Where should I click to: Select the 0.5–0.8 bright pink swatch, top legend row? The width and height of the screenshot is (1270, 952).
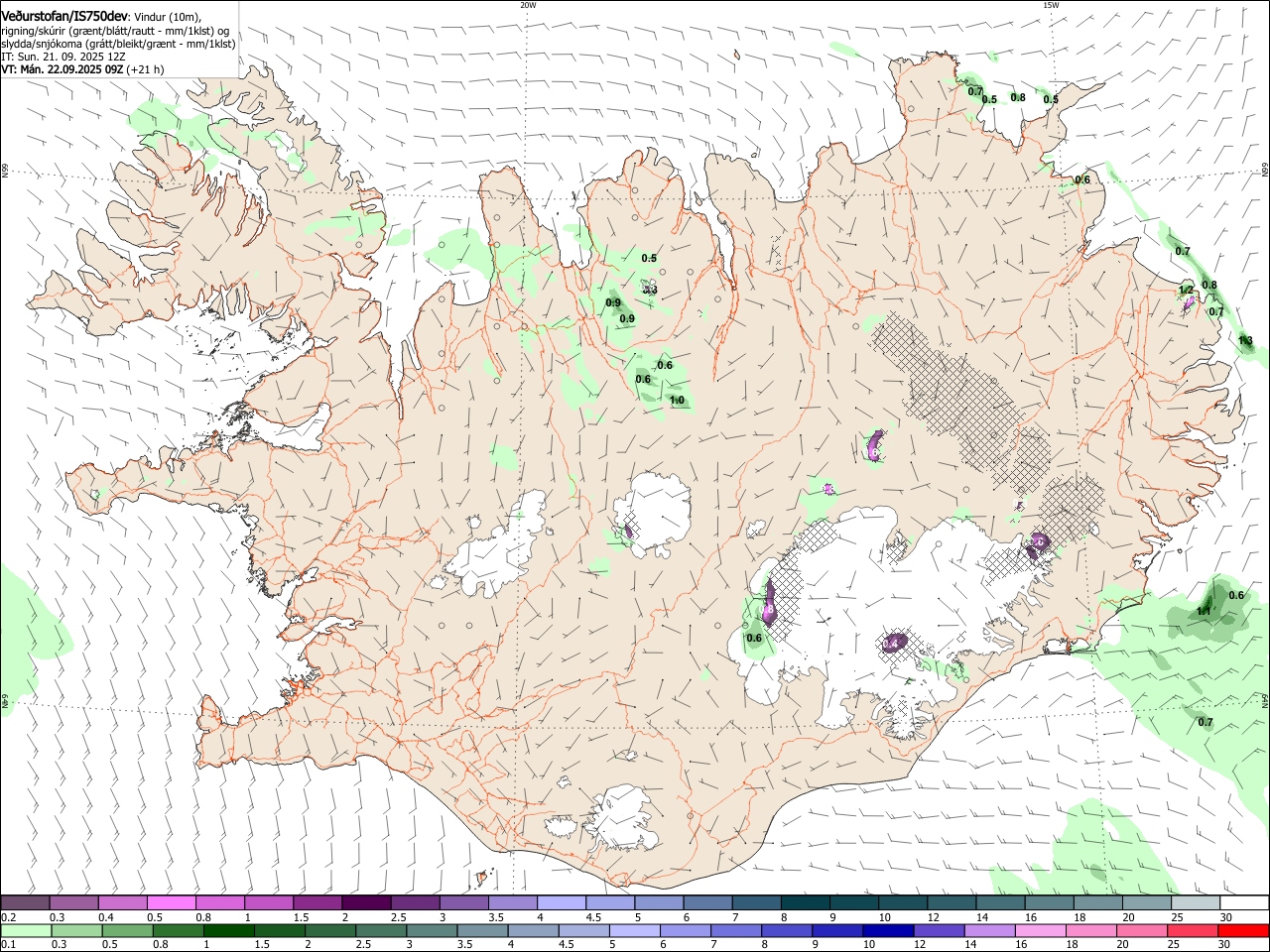(x=171, y=903)
